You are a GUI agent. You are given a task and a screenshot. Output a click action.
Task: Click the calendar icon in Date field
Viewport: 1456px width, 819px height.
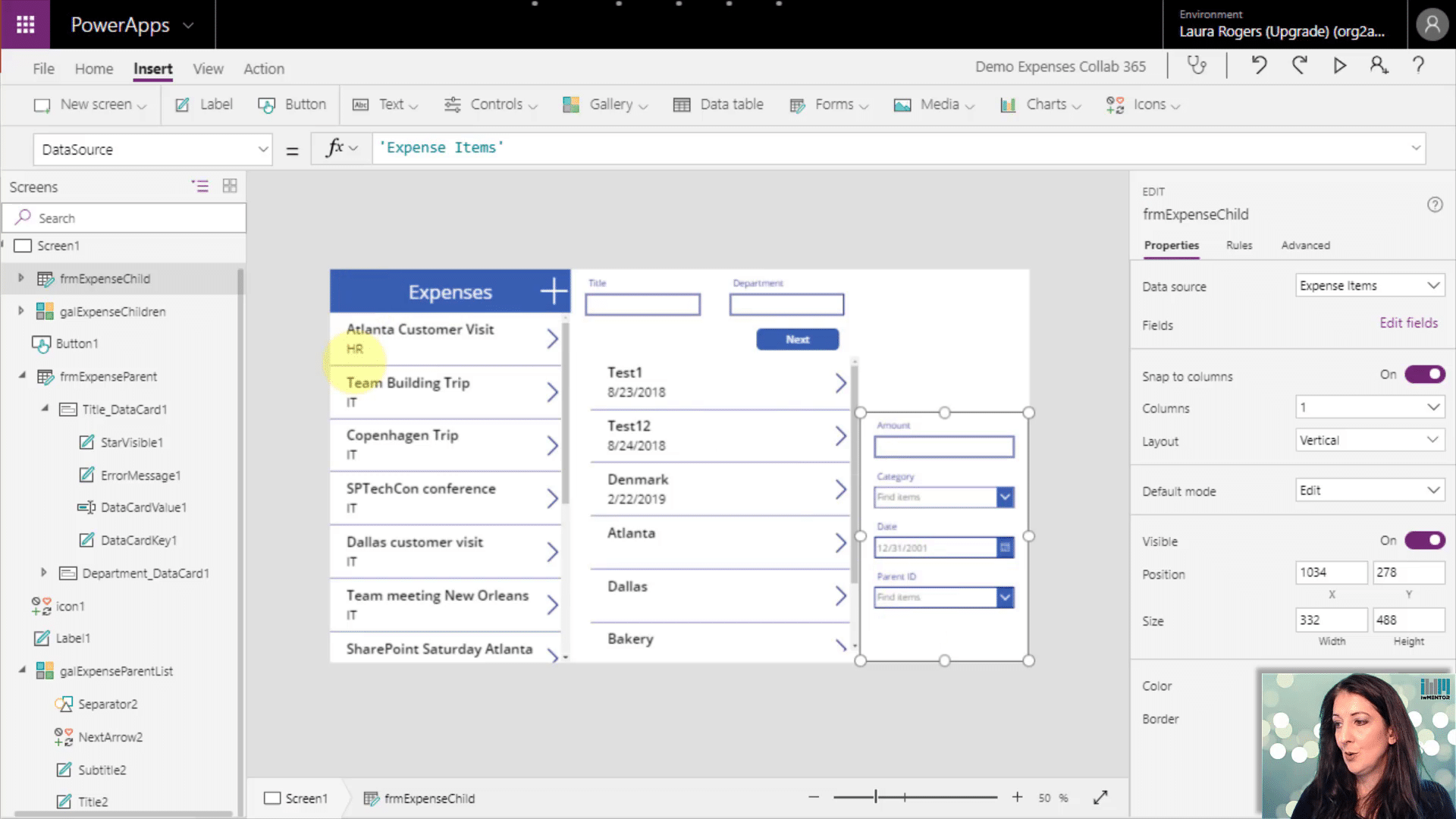click(1005, 548)
